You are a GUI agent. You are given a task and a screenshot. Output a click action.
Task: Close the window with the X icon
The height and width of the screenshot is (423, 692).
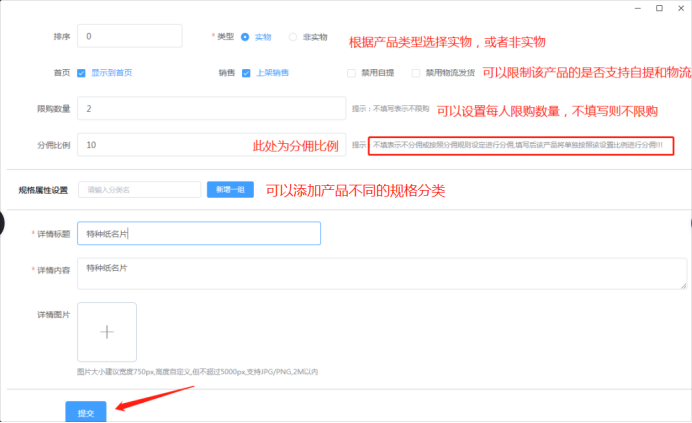[680, 8]
